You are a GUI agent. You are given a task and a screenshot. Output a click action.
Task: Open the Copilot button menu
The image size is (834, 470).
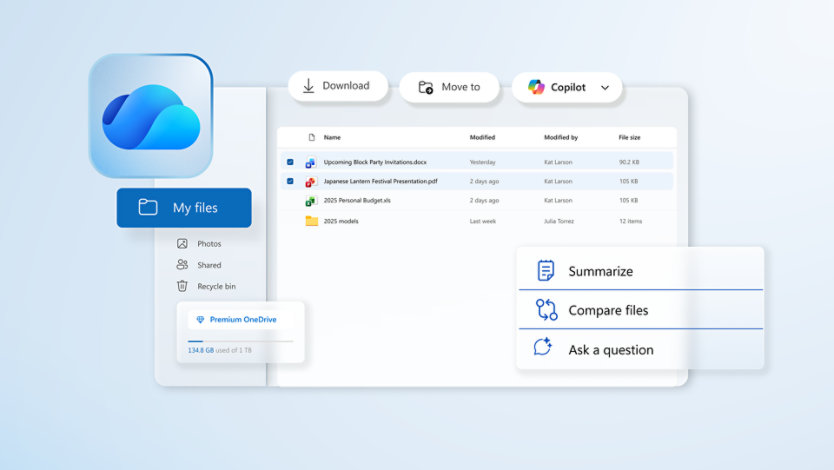pos(567,87)
